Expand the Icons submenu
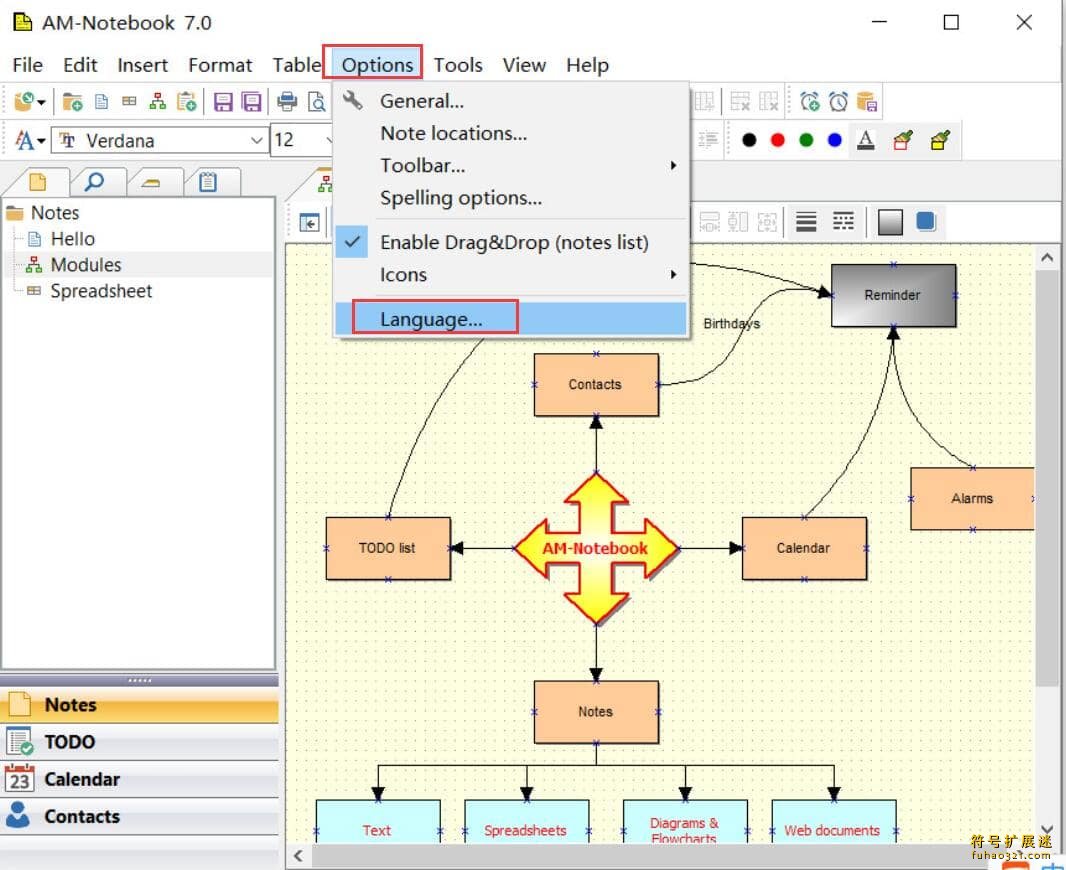Image resolution: width=1066 pixels, height=870 pixels. (511, 275)
